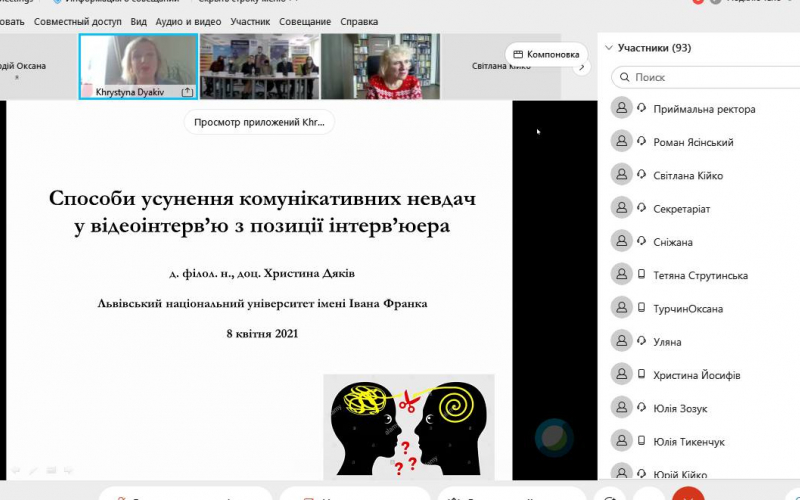Open the Вид menu
Image resolution: width=800 pixels, height=500 pixels.
coord(138,21)
